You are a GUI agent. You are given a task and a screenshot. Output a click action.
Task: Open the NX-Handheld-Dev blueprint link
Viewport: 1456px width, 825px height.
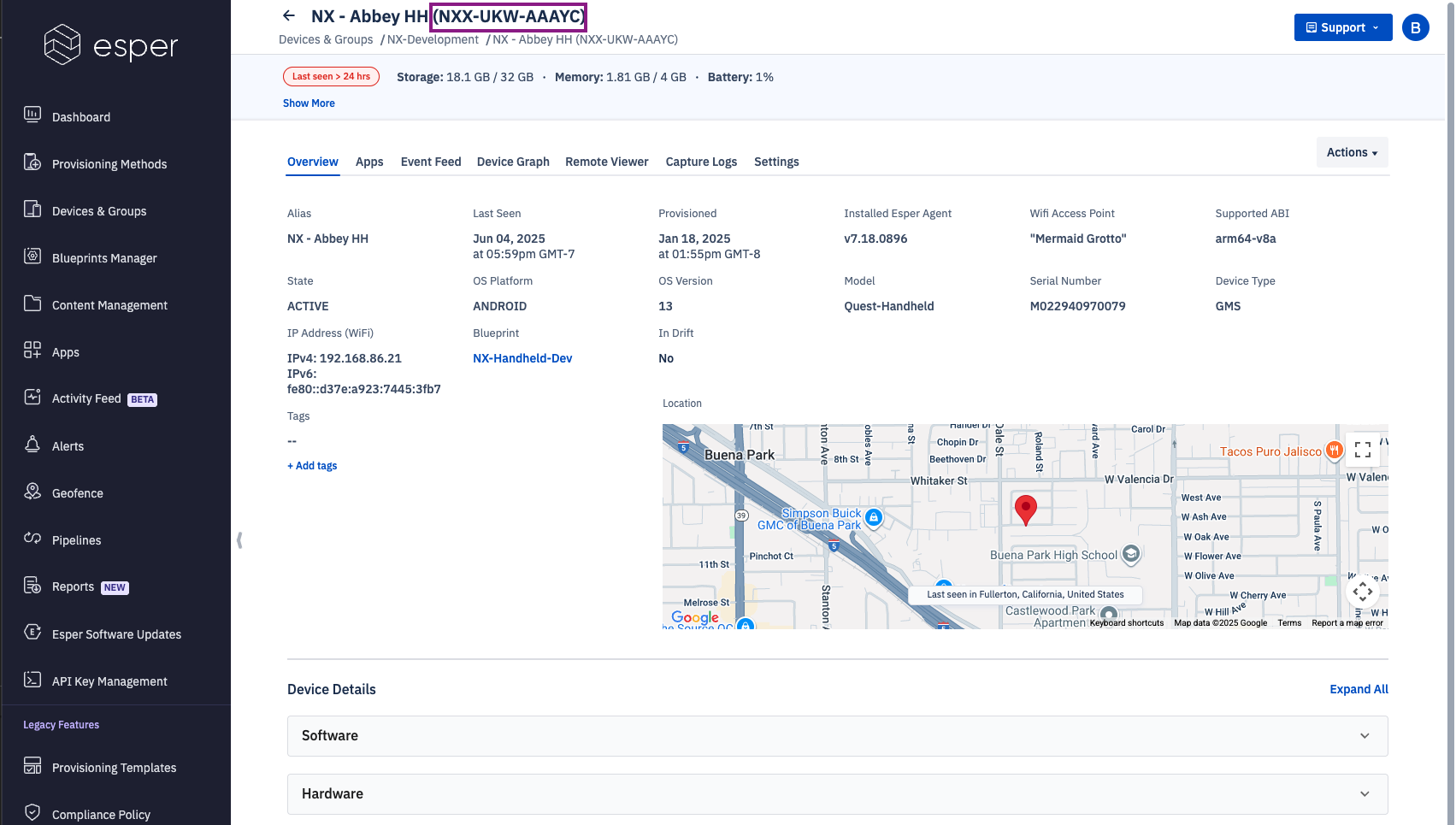pos(522,358)
